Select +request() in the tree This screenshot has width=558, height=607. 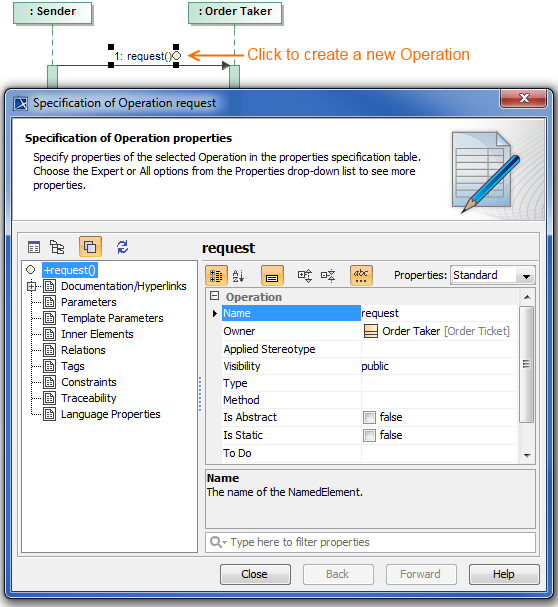pos(70,270)
